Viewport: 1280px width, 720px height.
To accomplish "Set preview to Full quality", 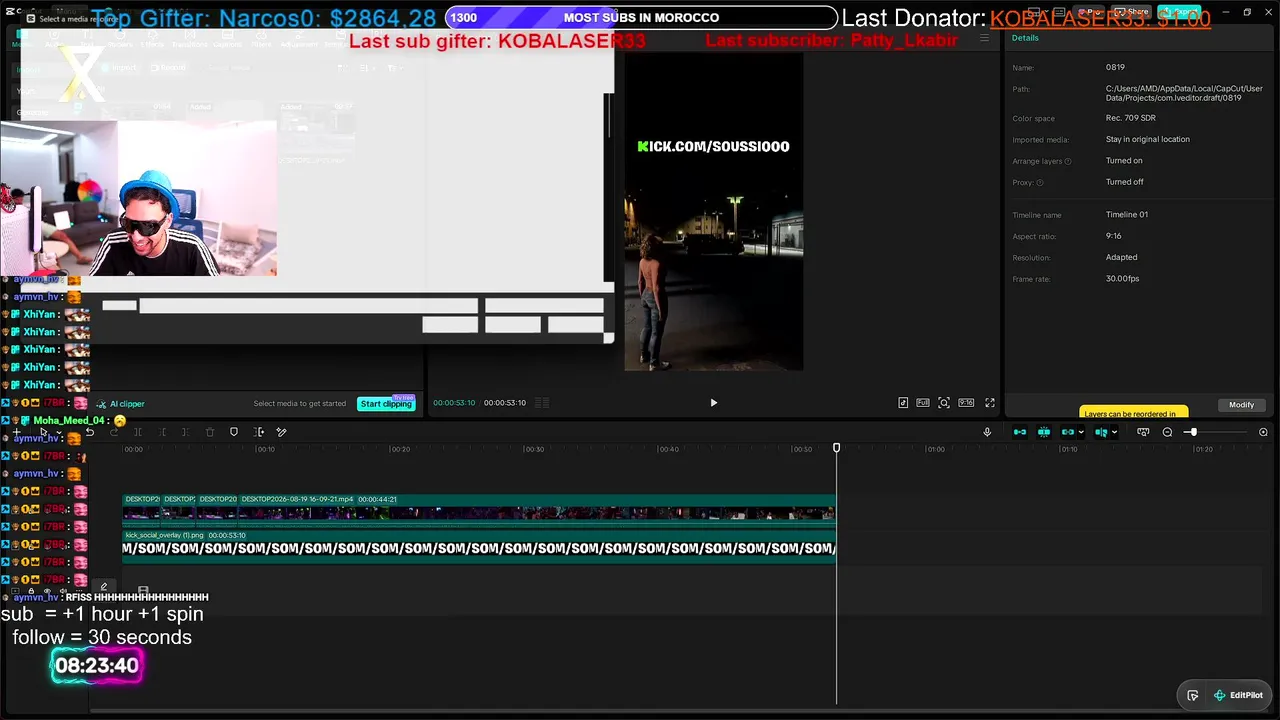I will coord(922,403).
